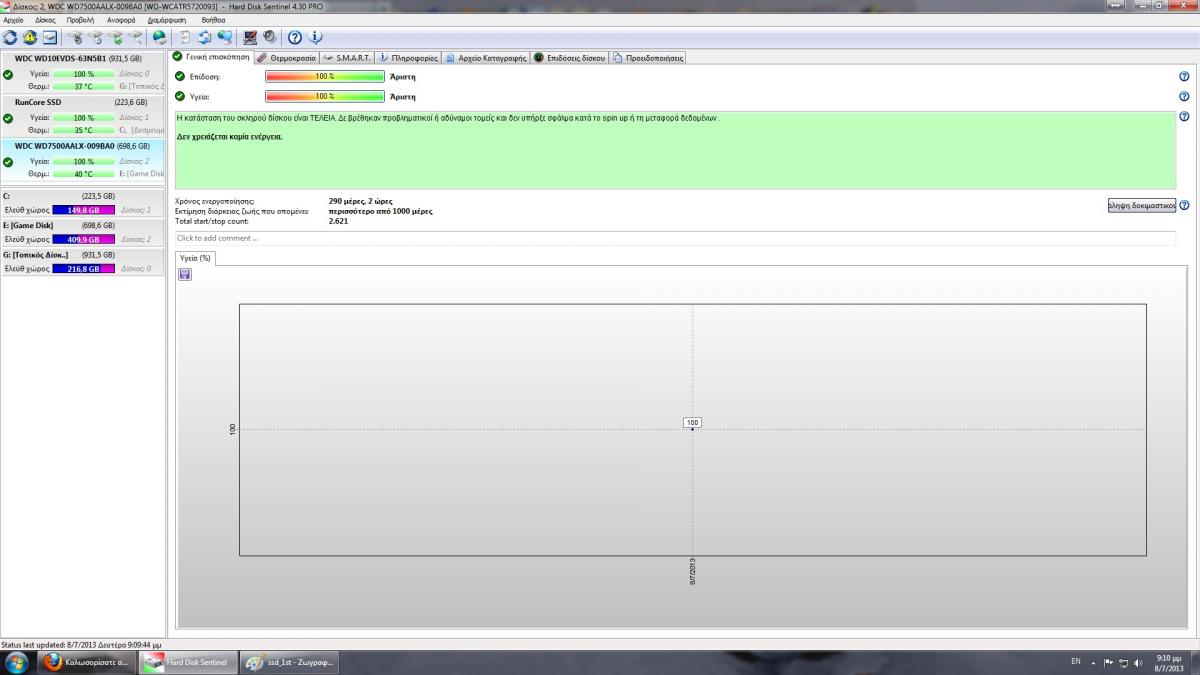Click the dark monitor toolbar icon

(250, 38)
